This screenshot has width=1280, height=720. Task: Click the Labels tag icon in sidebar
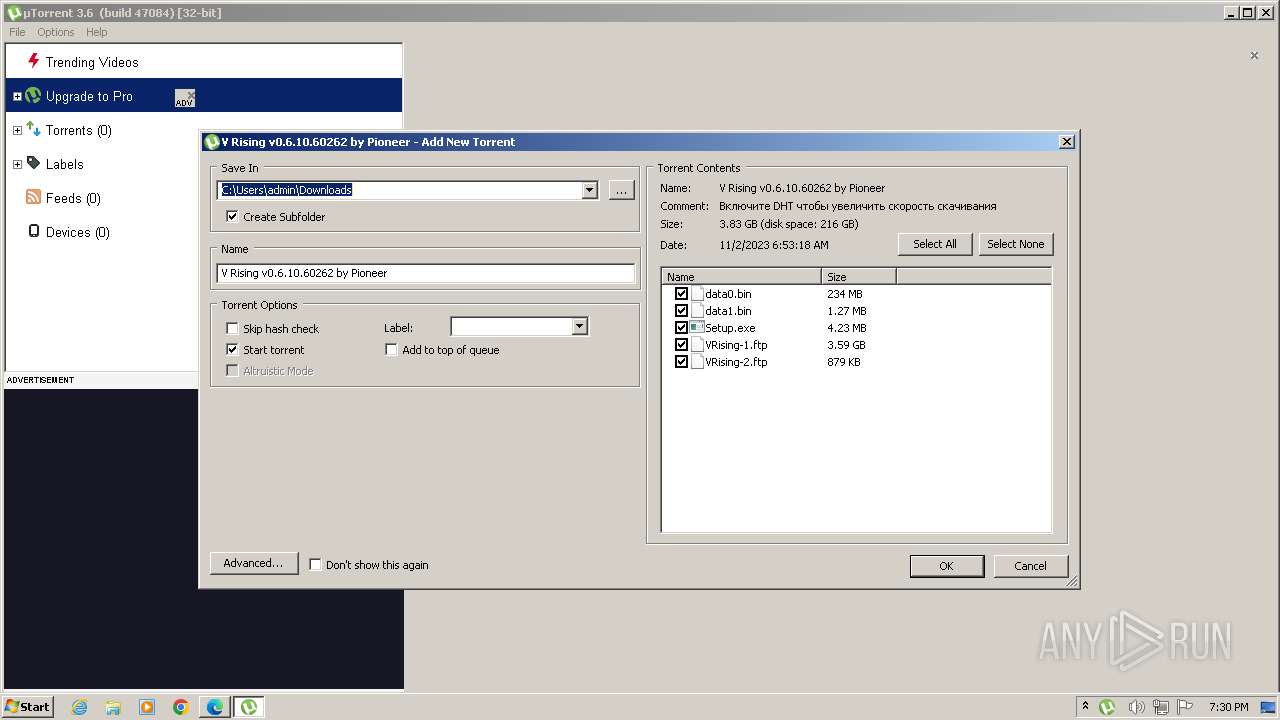[33, 163]
